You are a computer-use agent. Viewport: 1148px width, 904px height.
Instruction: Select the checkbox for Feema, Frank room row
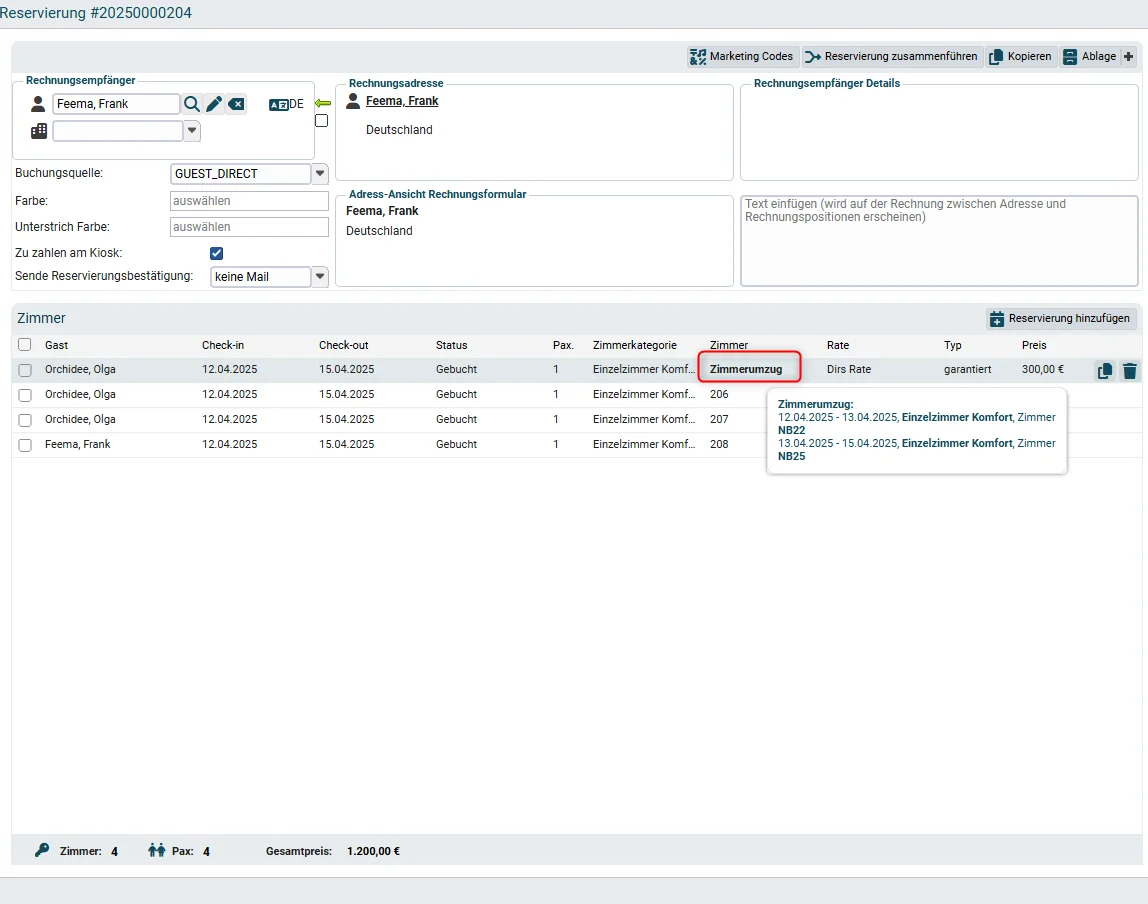(x=25, y=444)
